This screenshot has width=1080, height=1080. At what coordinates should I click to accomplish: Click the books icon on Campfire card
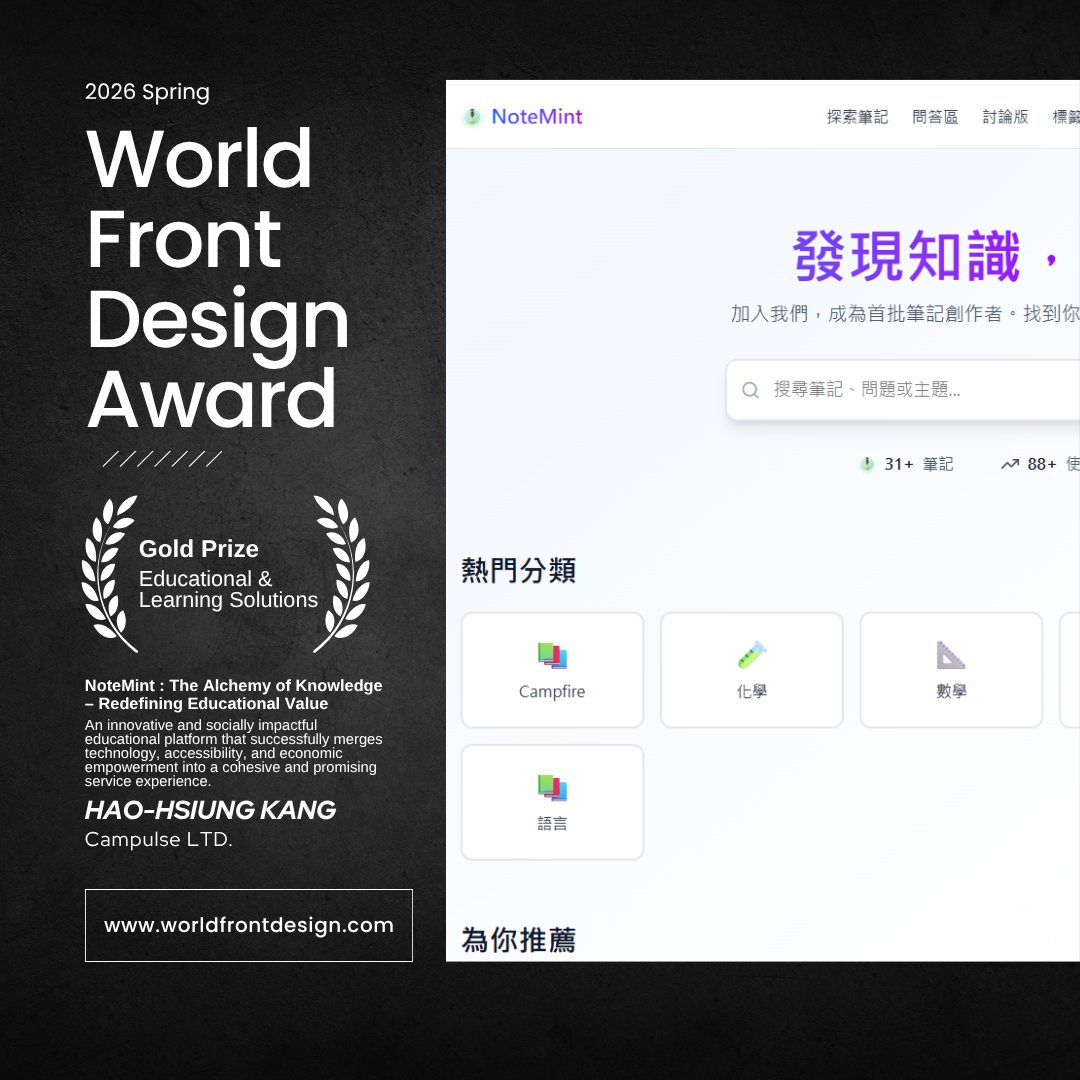[552, 655]
